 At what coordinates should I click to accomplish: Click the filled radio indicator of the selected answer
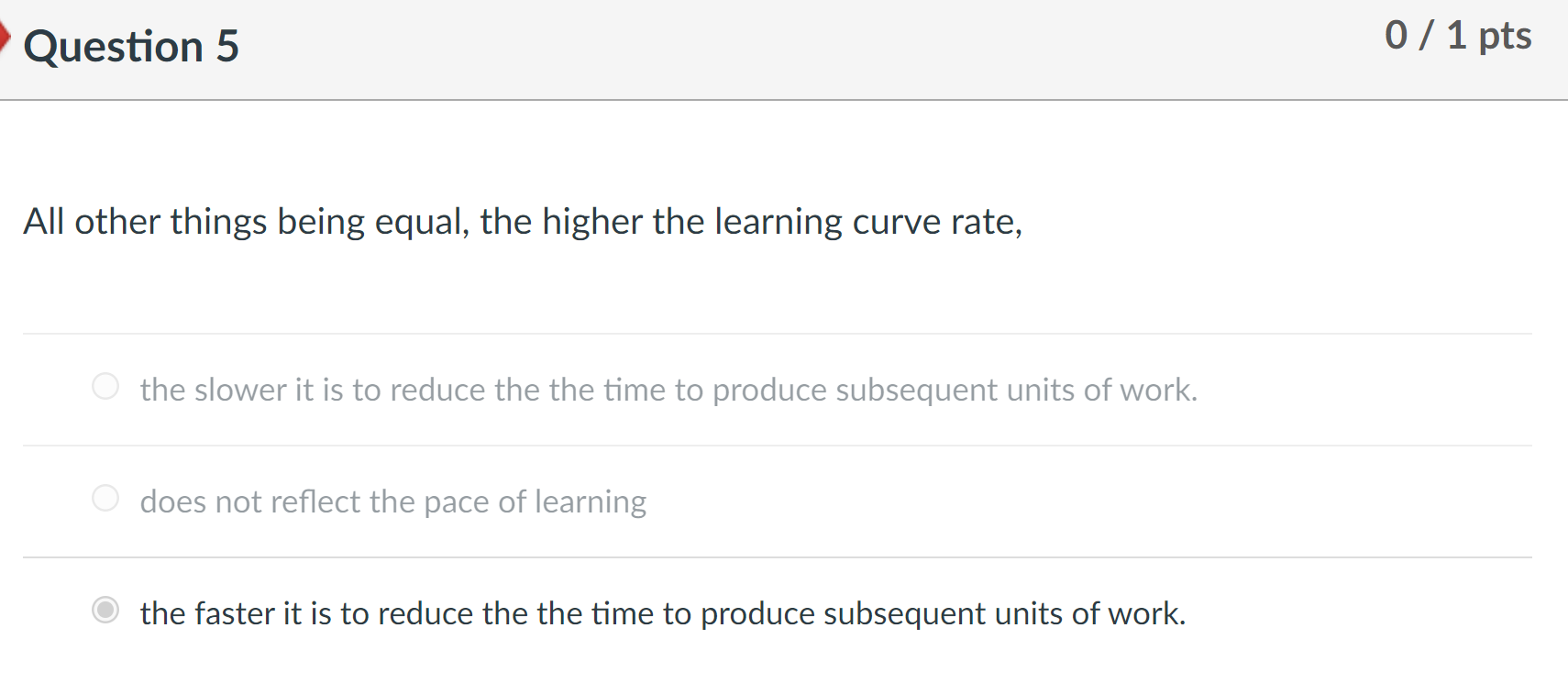105,610
